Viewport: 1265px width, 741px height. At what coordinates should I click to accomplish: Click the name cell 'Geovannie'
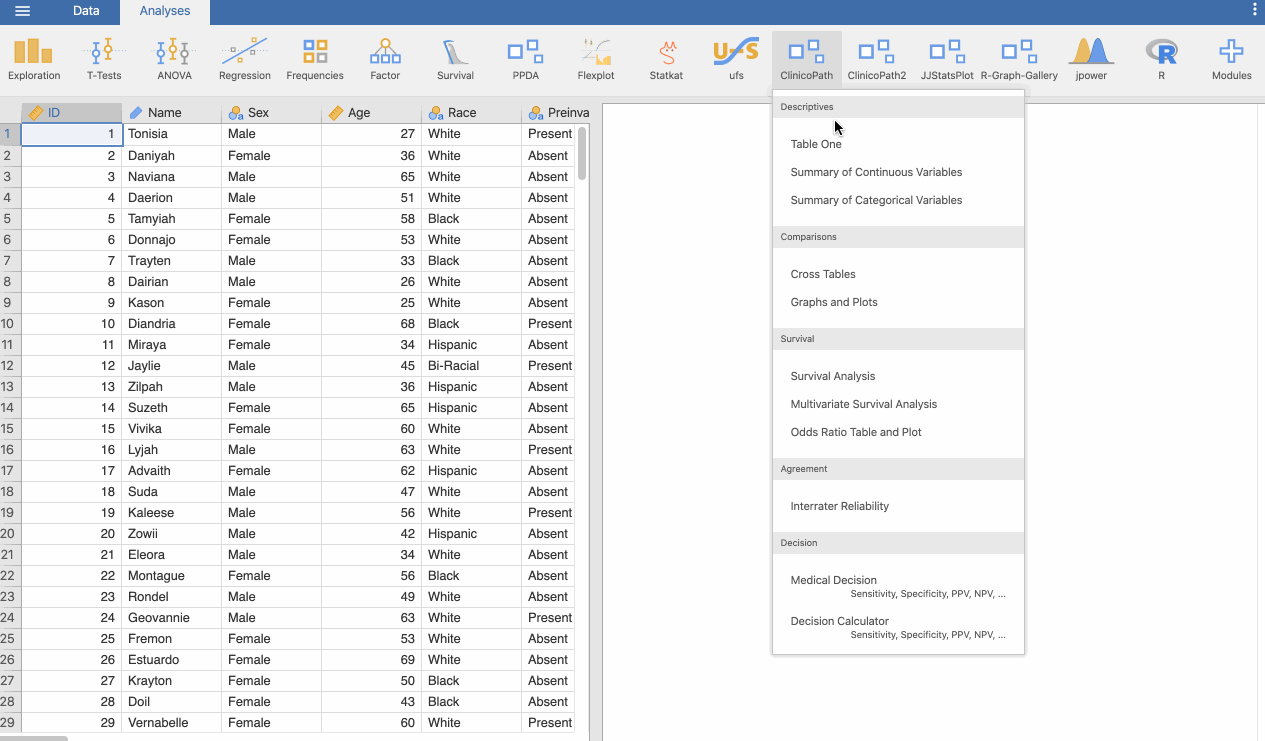pyautogui.click(x=171, y=617)
